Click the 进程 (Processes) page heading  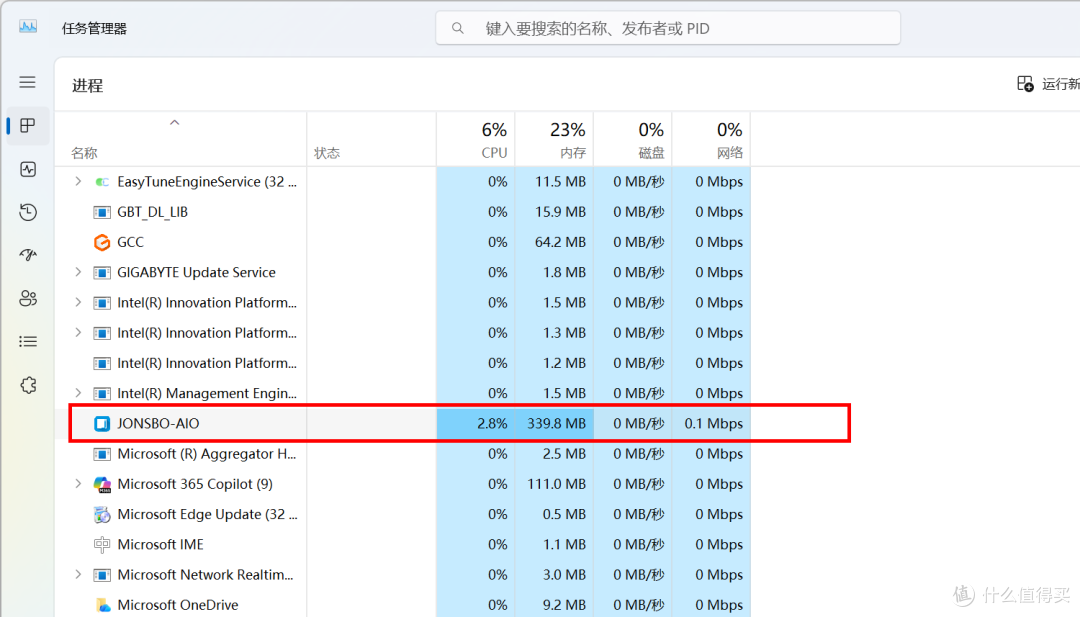pos(87,85)
